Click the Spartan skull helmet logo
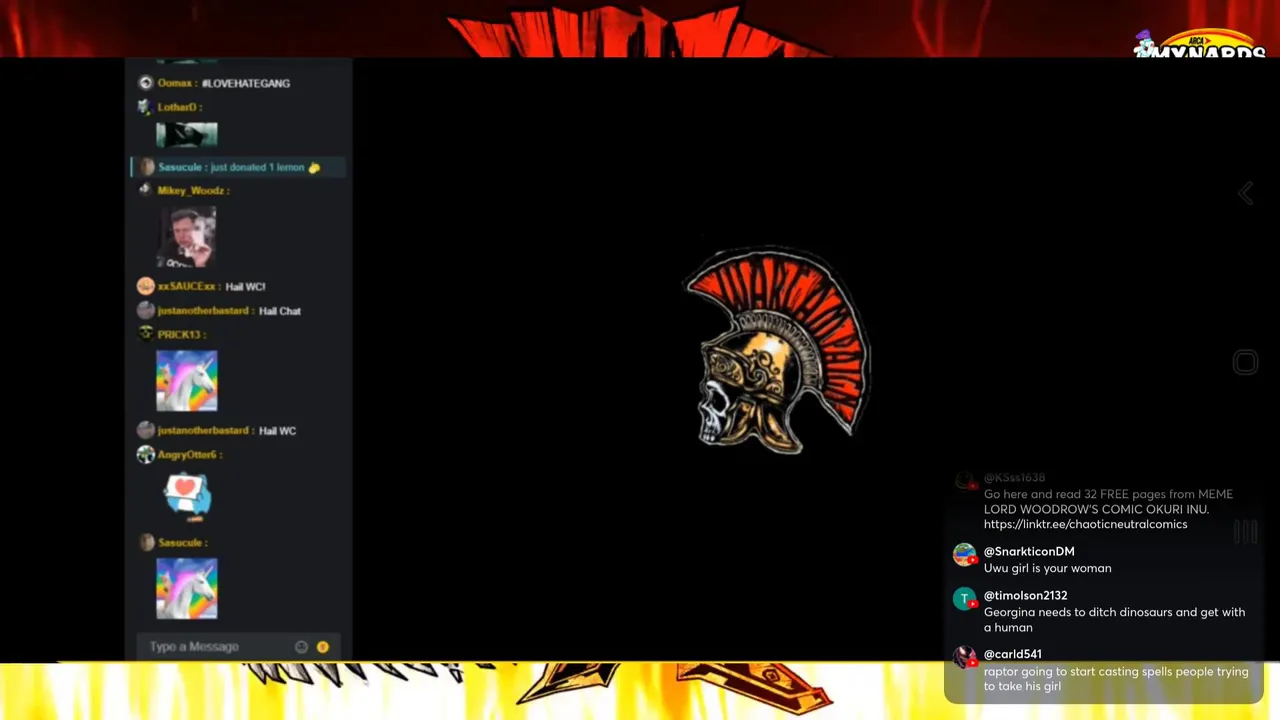Image resolution: width=1280 pixels, height=720 pixels. tap(777, 349)
